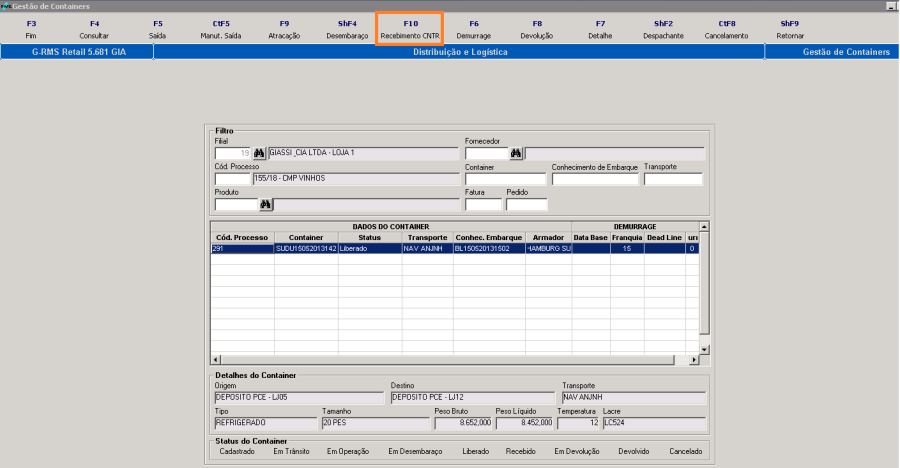Open ShF4 Desembaraço function
The image size is (900, 468).
pyautogui.click(x=347, y=29)
